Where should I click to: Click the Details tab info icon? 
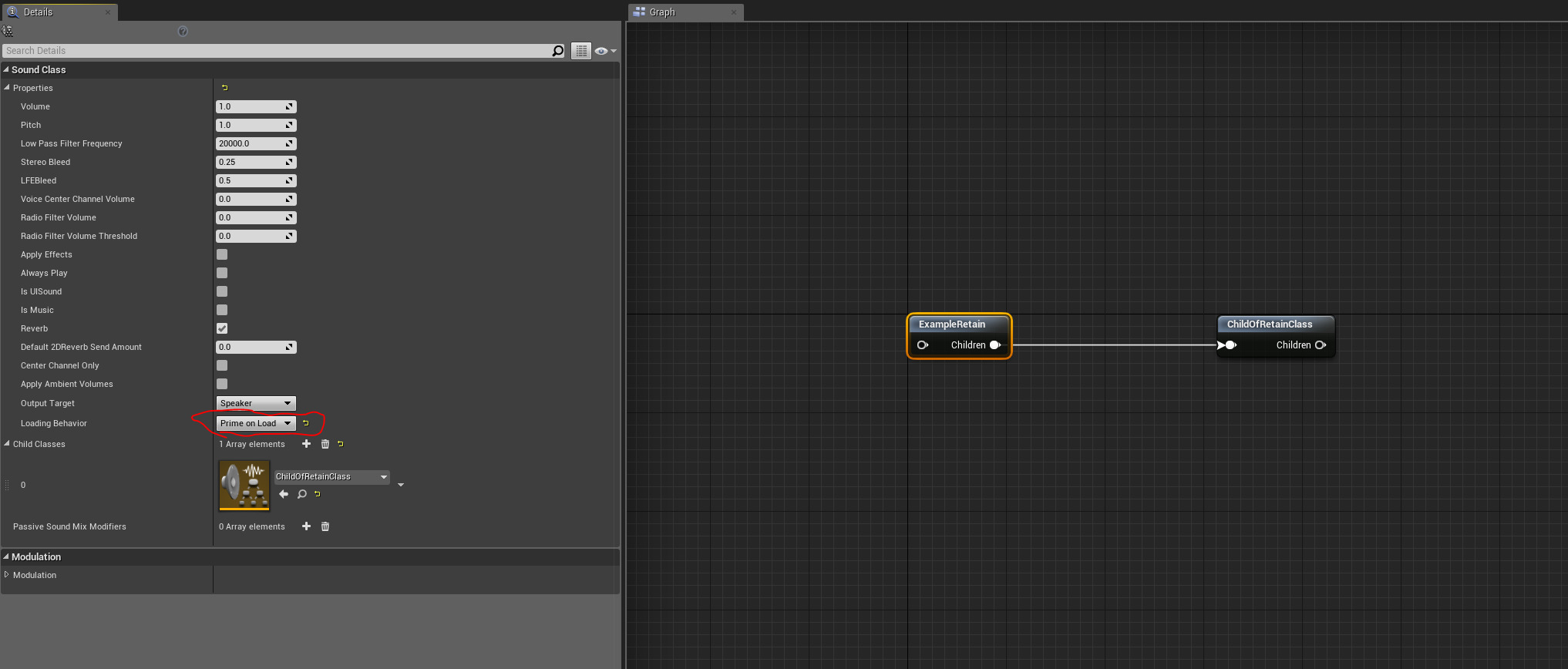tap(12, 12)
